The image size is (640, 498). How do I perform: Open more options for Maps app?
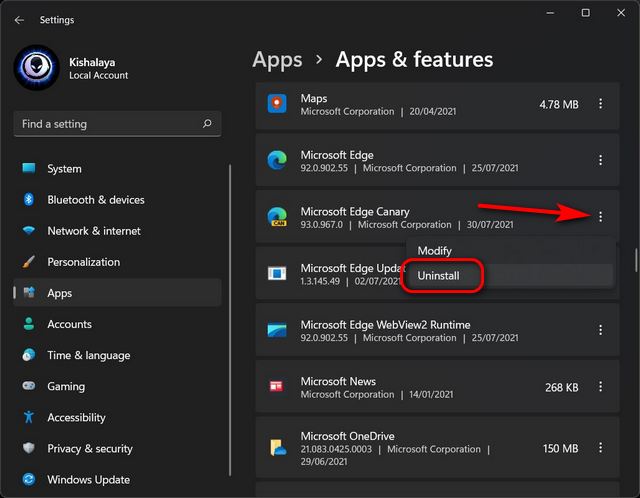point(600,104)
